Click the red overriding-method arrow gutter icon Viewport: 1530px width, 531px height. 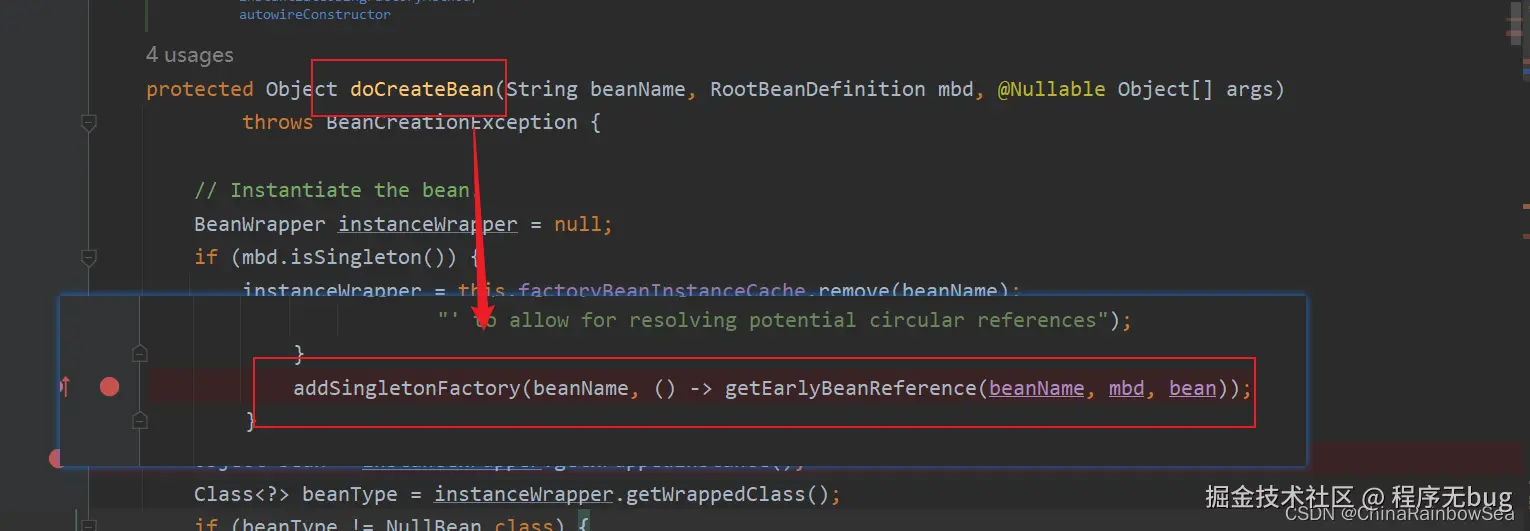pyautogui.click(x=66, y=386)
